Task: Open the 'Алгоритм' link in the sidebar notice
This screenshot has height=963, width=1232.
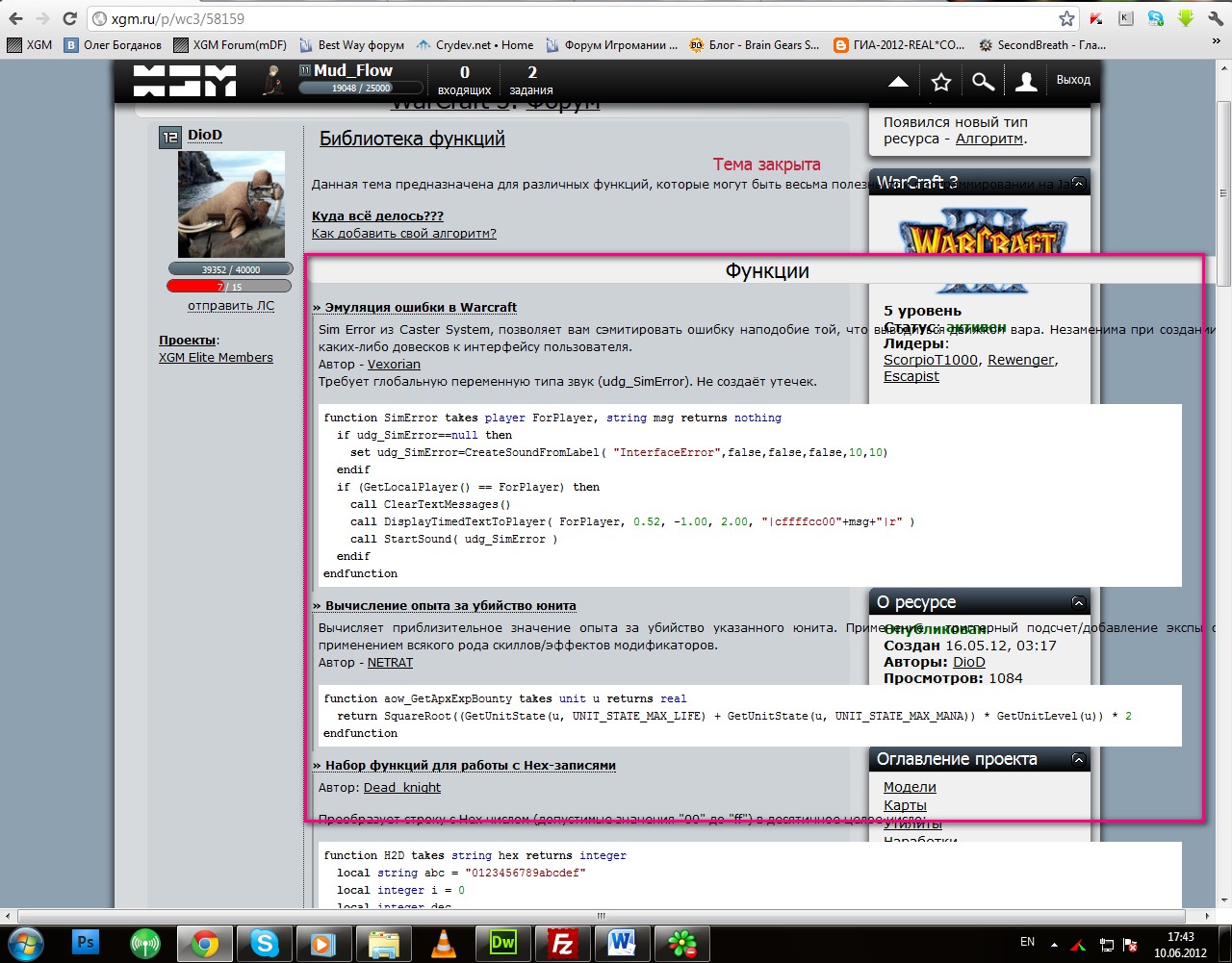Action: coord(989,139)
